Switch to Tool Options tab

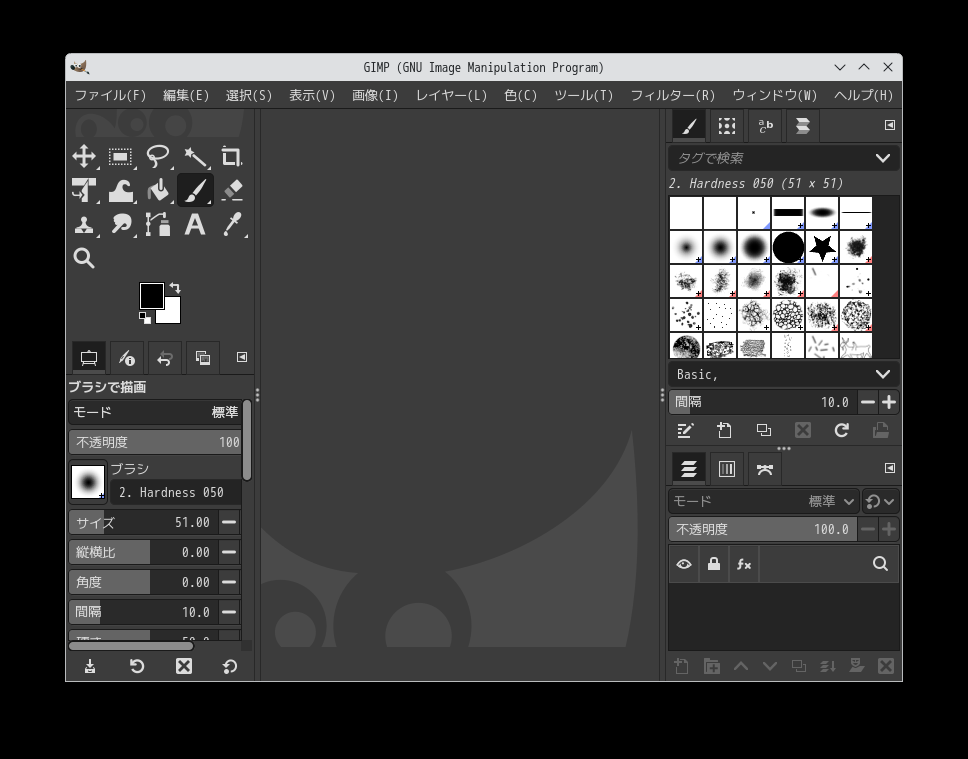click(88, 358)
